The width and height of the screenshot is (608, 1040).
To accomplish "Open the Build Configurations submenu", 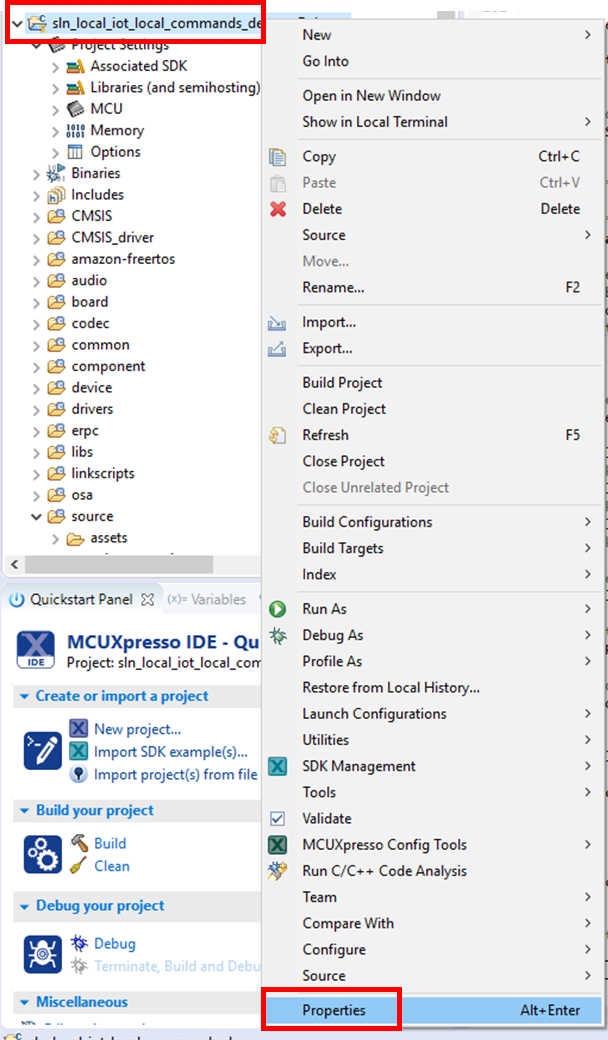I will click(x=367, y=522).
